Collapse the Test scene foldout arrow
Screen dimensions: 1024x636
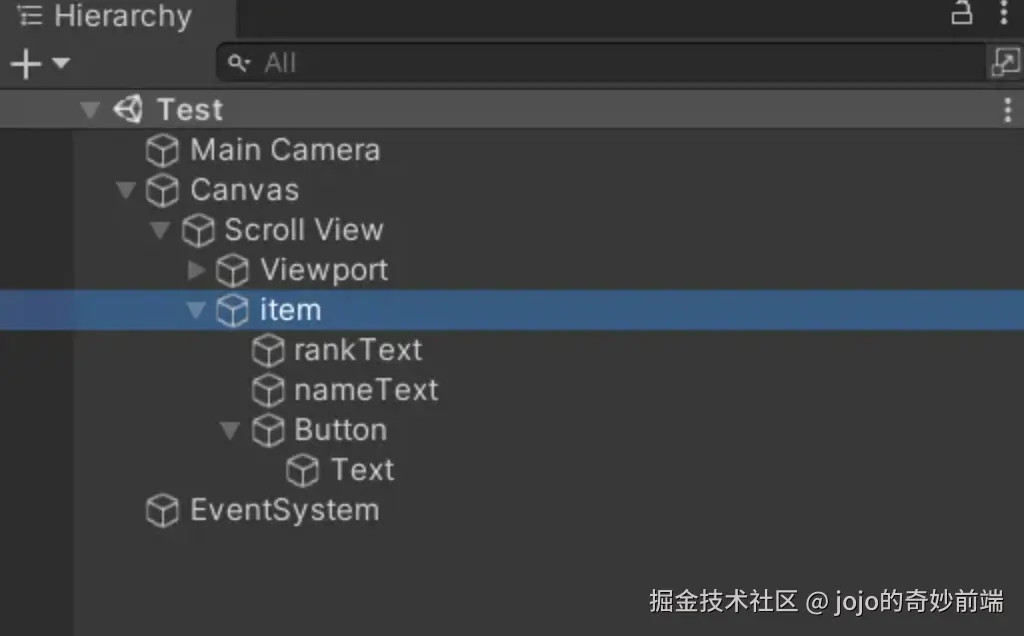point(91,110)
